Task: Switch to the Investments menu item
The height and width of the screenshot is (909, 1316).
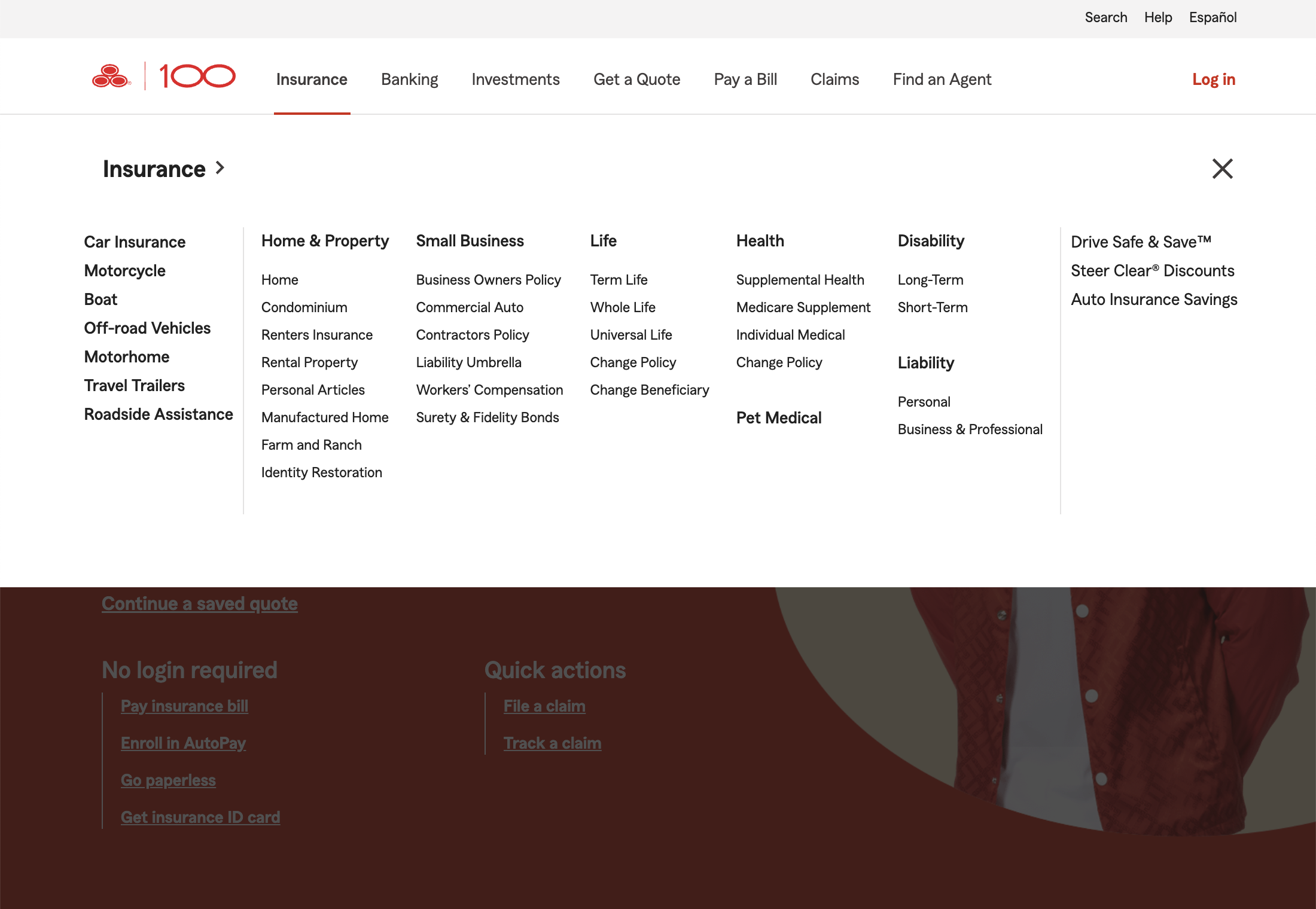Action: pos(515,79)
